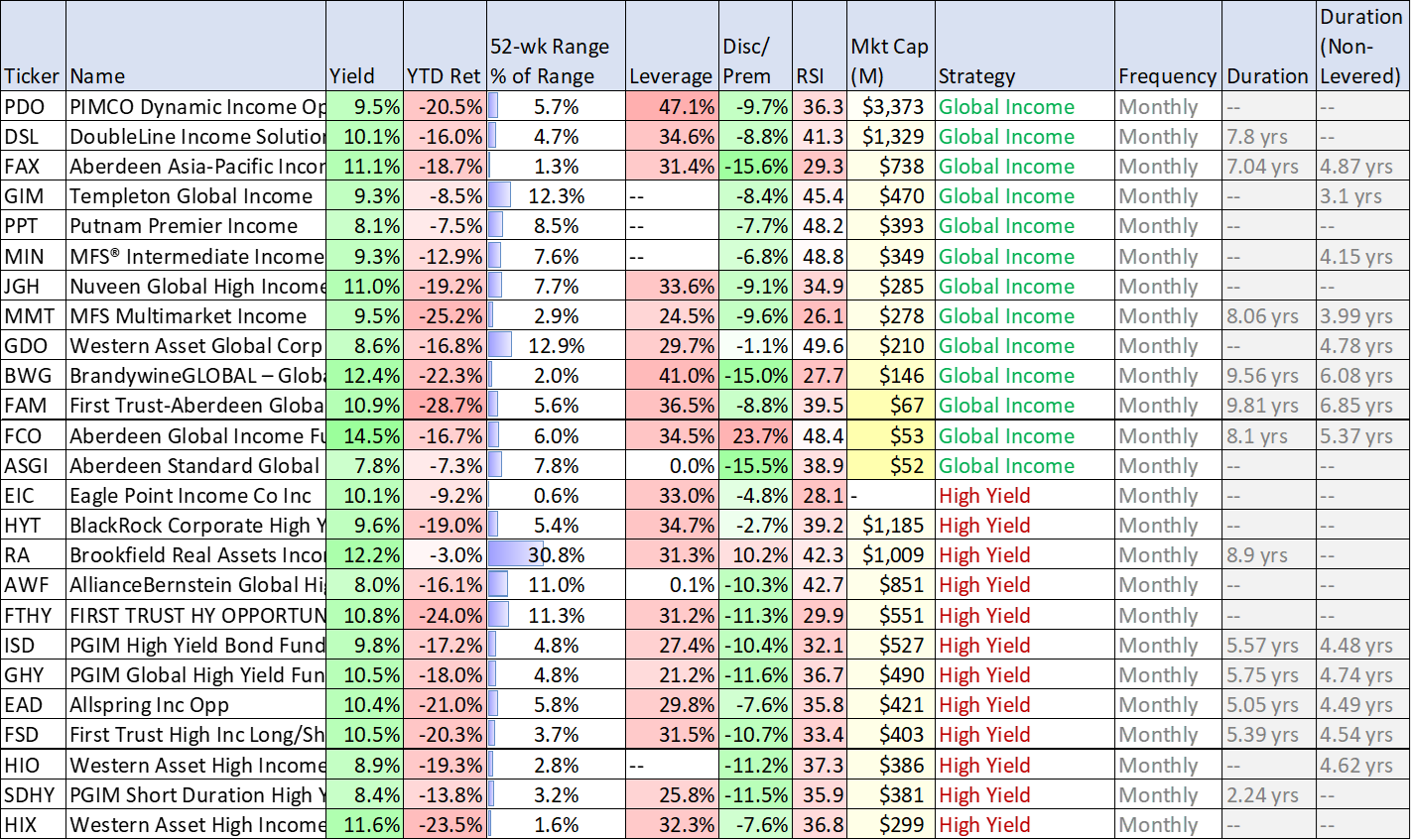Select GIM non-levered duration 3.1 yrs

pos(1363,196)
